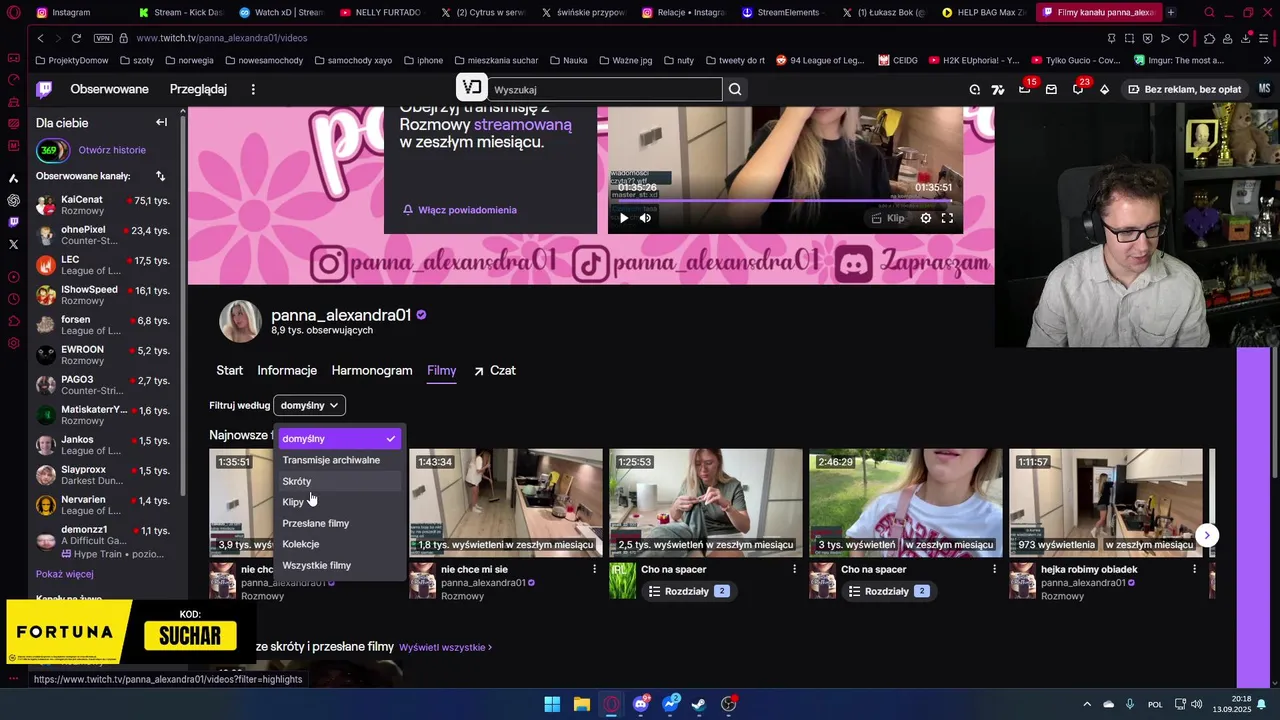Reload the page in the browser

tap(76, 38)
